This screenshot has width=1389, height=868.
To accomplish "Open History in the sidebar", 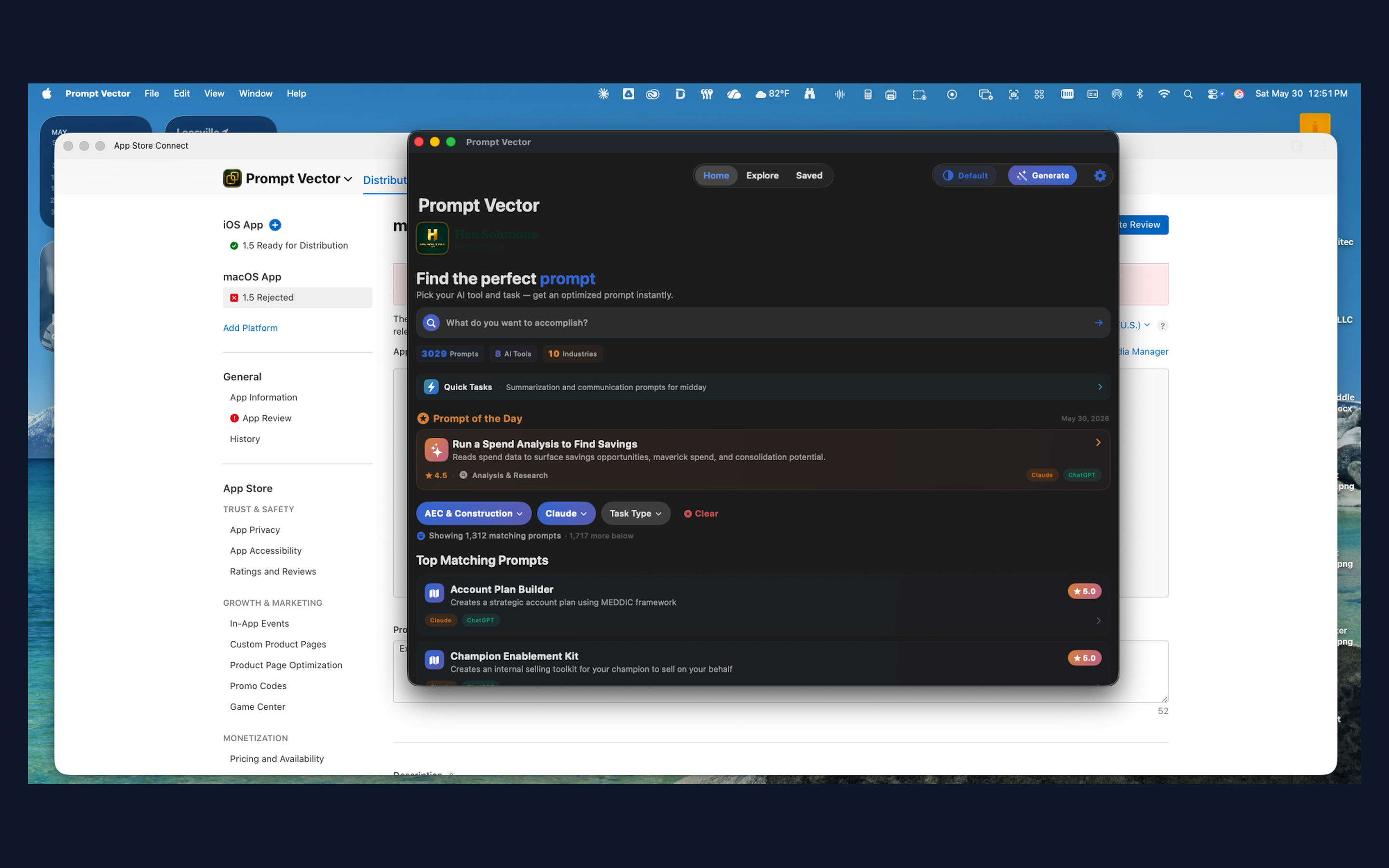I will click(245, 439).
